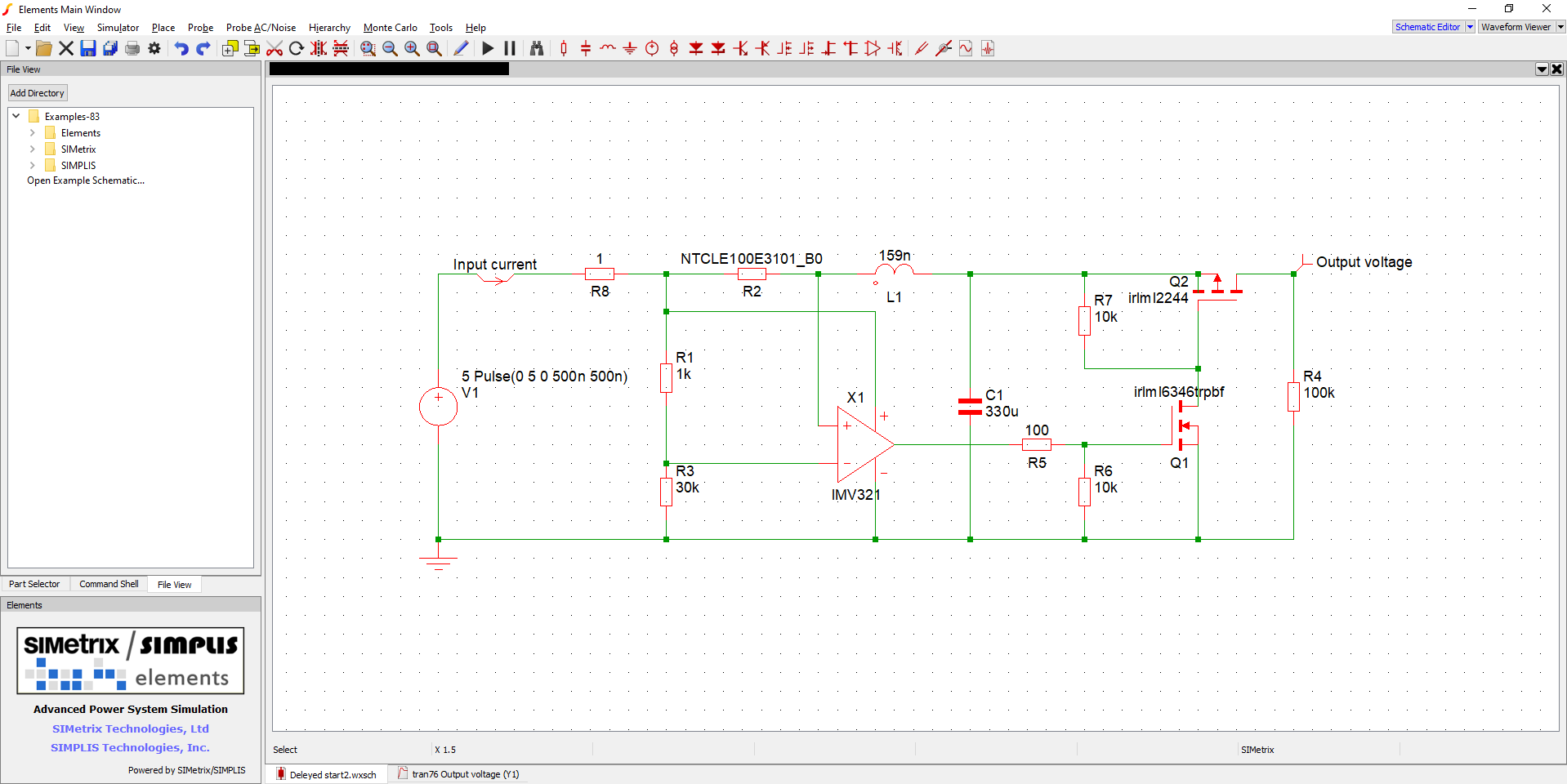
Task: Click the undo arrow icon
Action: tap(181, 48)
